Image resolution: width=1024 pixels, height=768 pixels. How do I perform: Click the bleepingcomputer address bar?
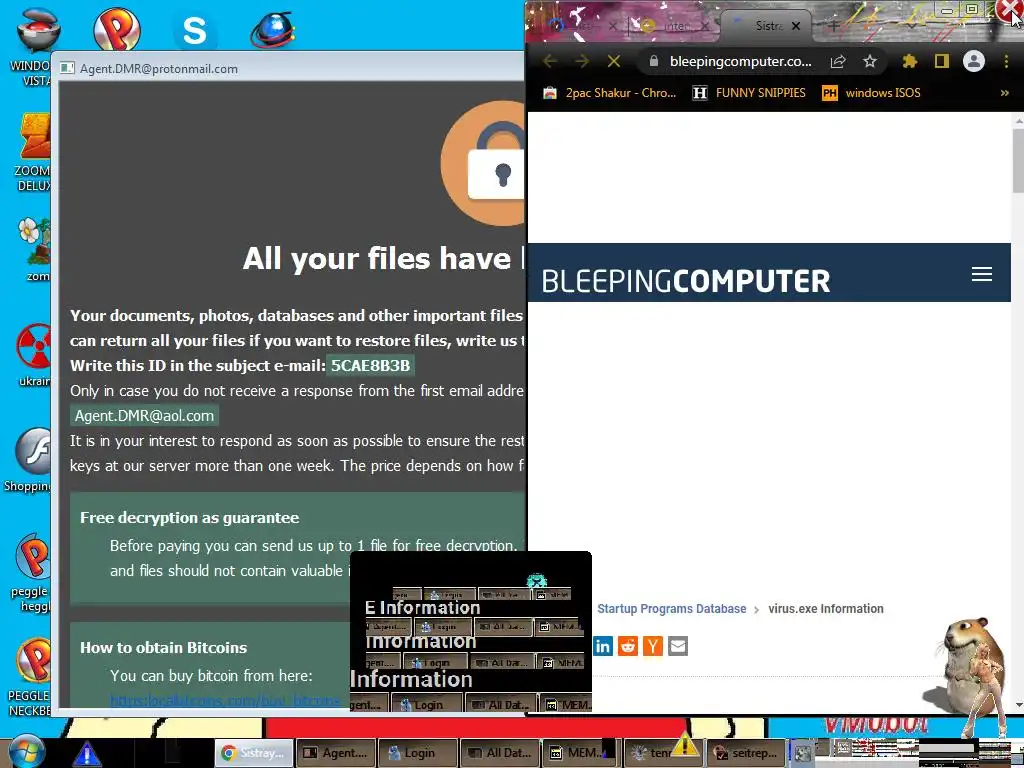coord(741,61)
